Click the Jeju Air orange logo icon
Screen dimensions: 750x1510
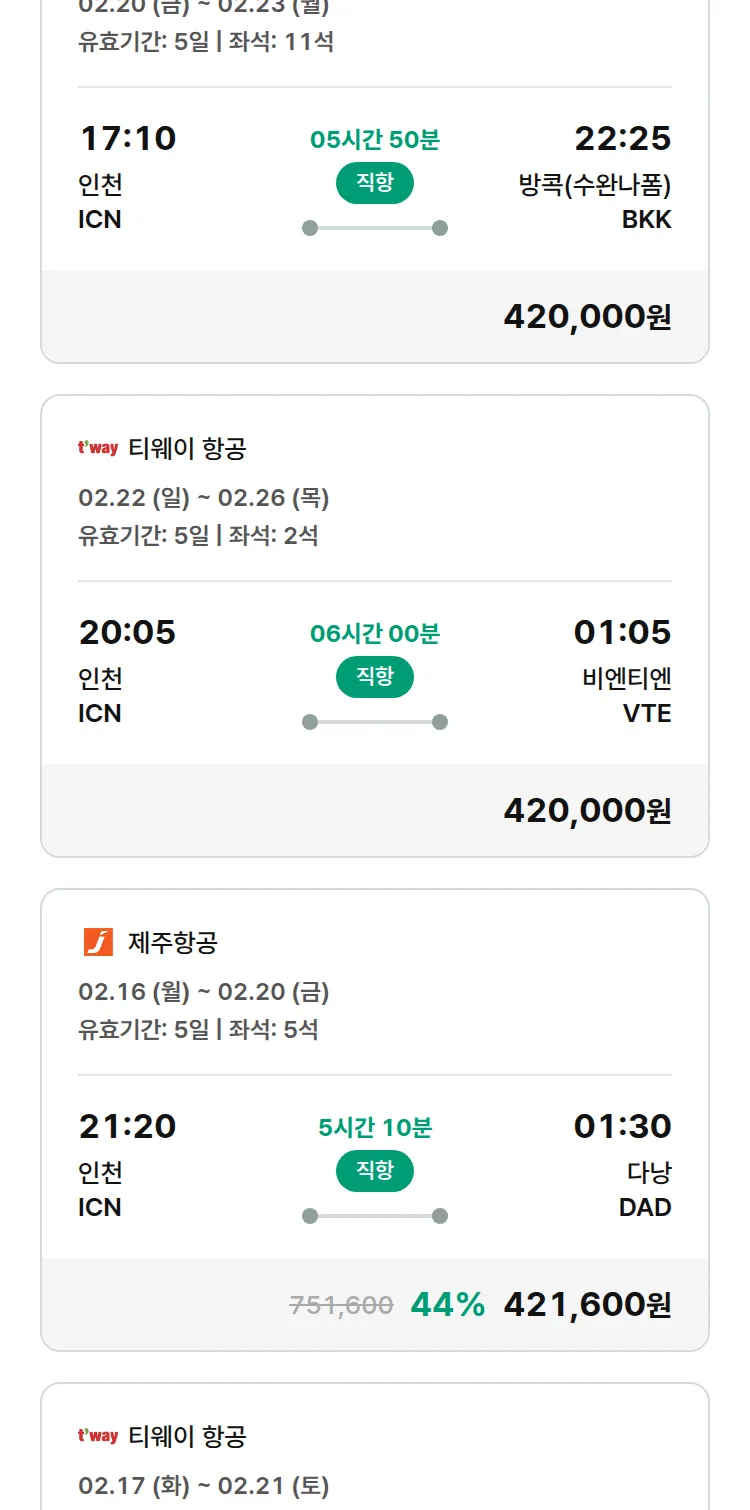[x=98, y=942]
